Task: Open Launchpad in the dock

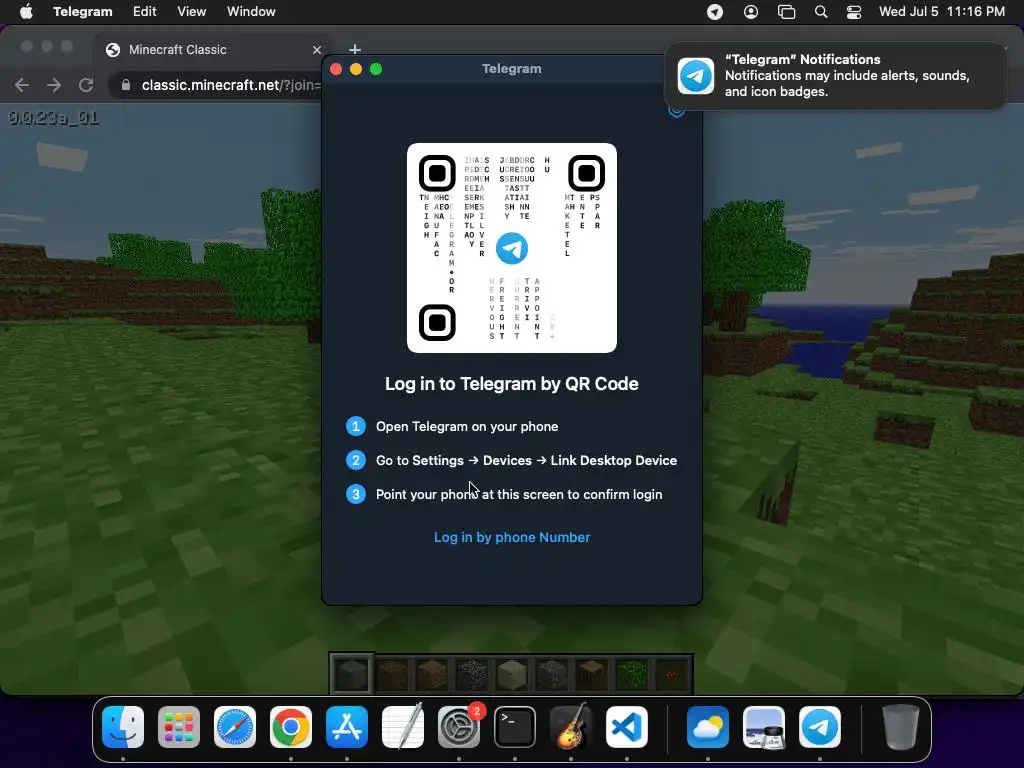Action: coord(179,727)
